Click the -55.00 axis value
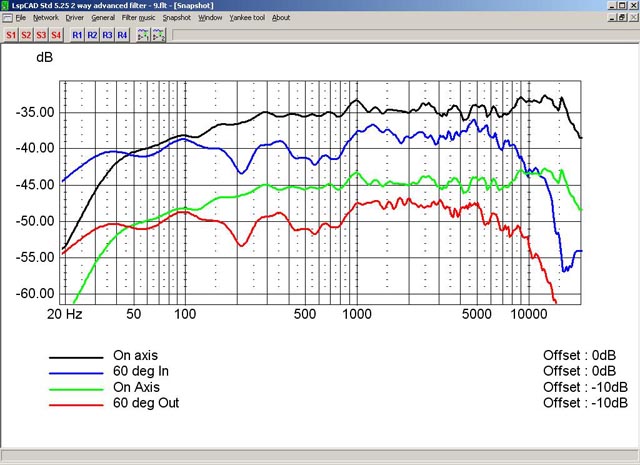The image size is (640, 465). tap(35, 258)
